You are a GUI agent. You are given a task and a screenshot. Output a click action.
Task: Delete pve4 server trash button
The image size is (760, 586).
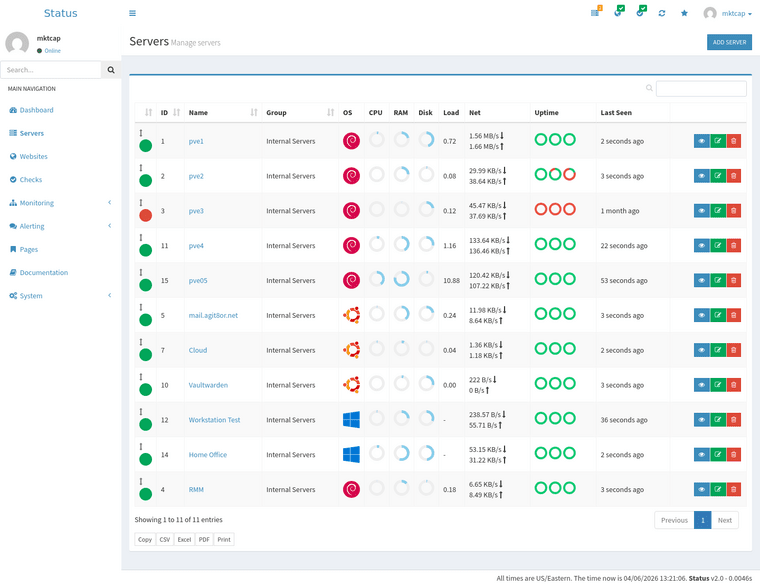pyautogui.click(x=734, y=246)
